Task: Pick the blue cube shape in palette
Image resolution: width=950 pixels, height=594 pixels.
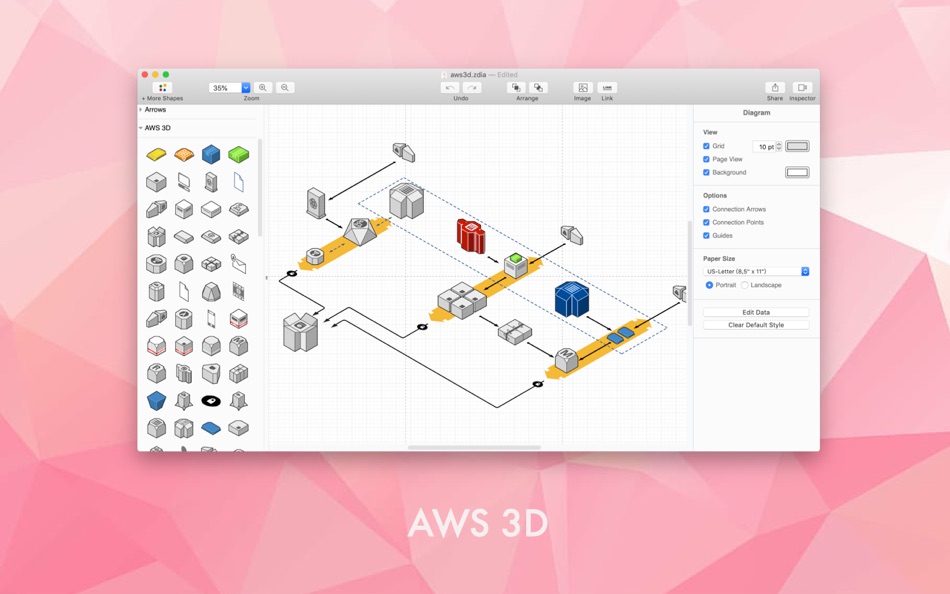Action: 211,154
